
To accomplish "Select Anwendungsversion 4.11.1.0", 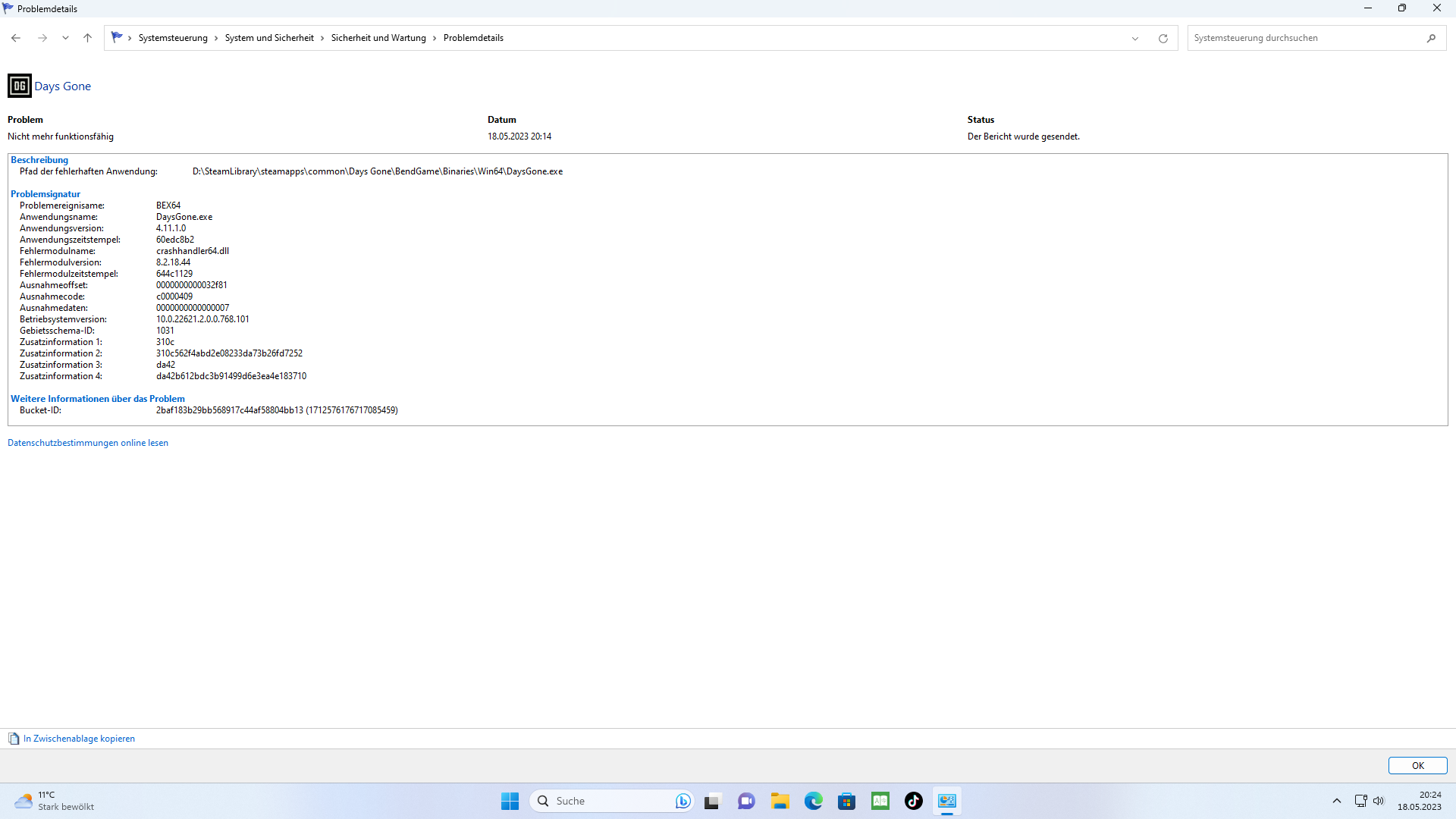I will tap(171, 228).
